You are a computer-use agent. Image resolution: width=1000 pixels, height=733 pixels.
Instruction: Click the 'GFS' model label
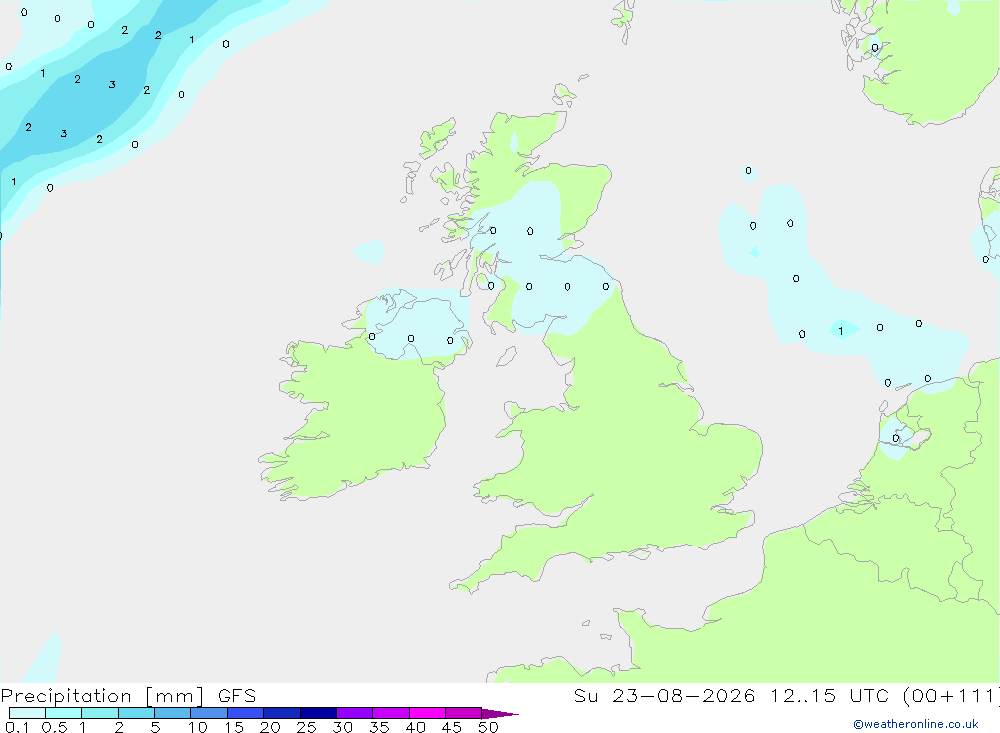coord(237,696)
